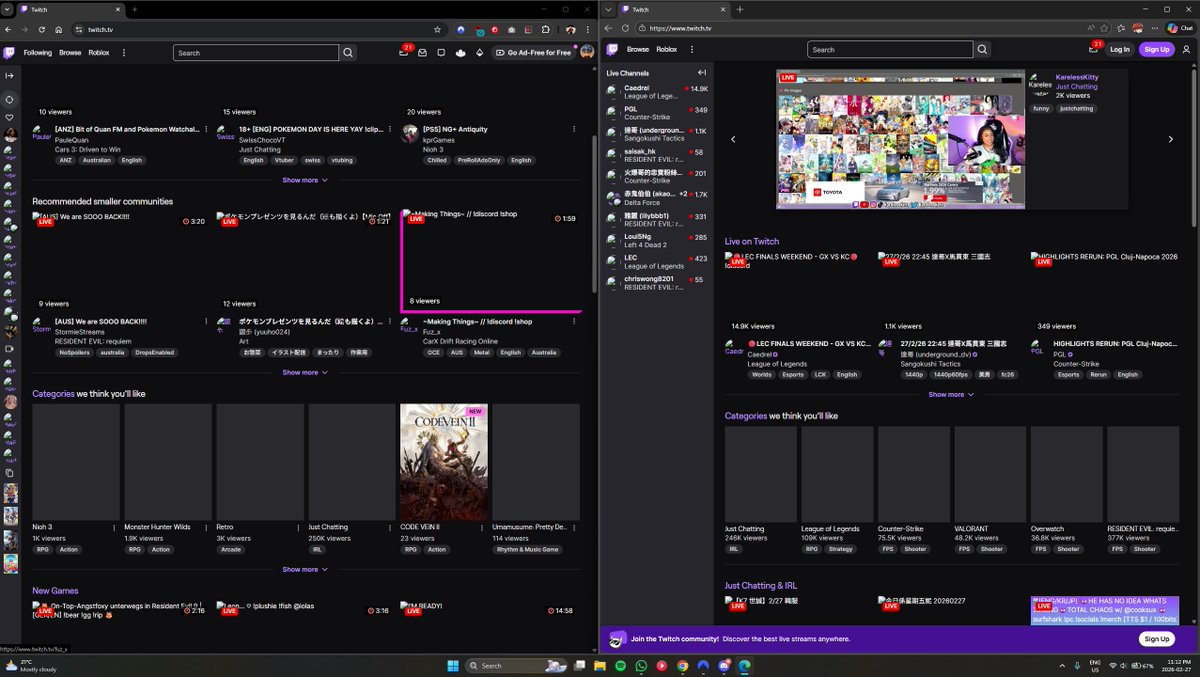The image size is (1200, 677).
Task: Click Sign Up in the bottom community banner
Action: click(1157, 639)
